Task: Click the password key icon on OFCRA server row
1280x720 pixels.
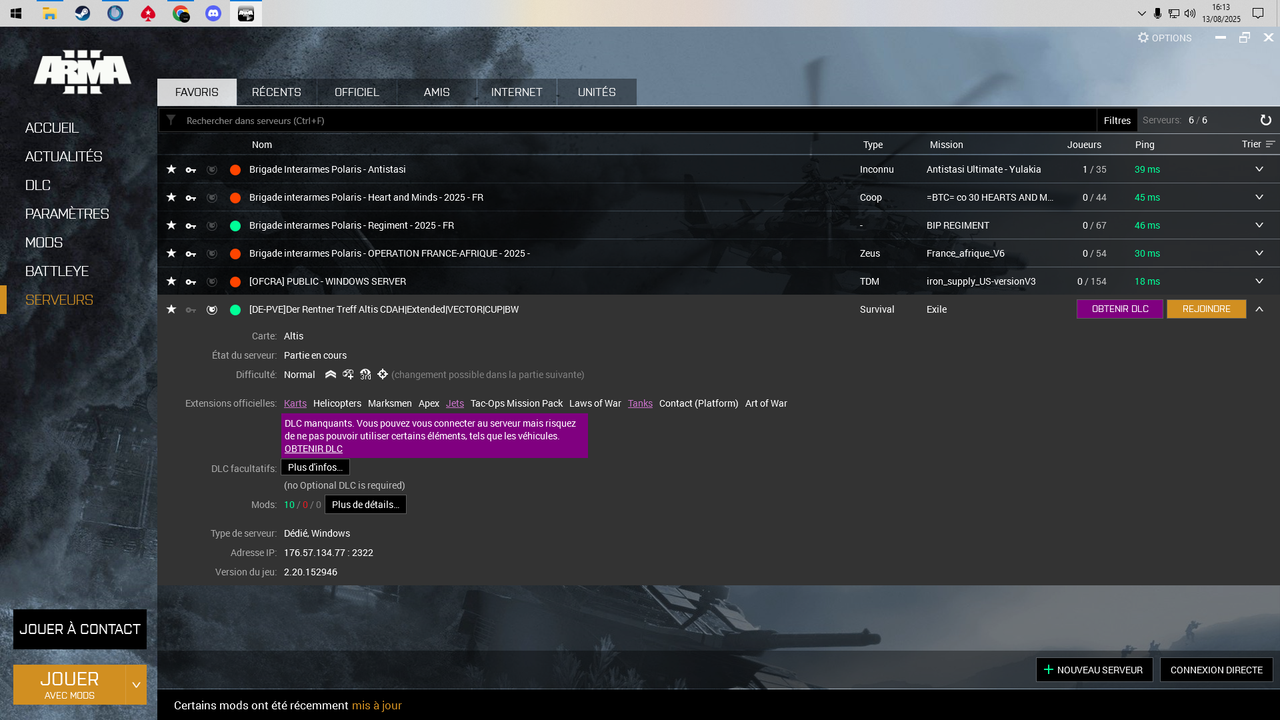Action: [x=190, y=281]
